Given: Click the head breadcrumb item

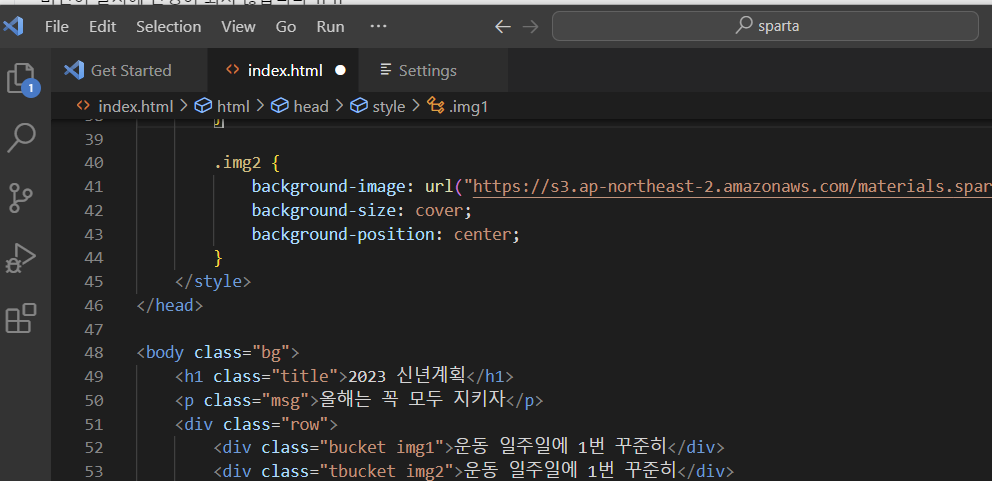Looking at the screenshot, I should point(299,106).
